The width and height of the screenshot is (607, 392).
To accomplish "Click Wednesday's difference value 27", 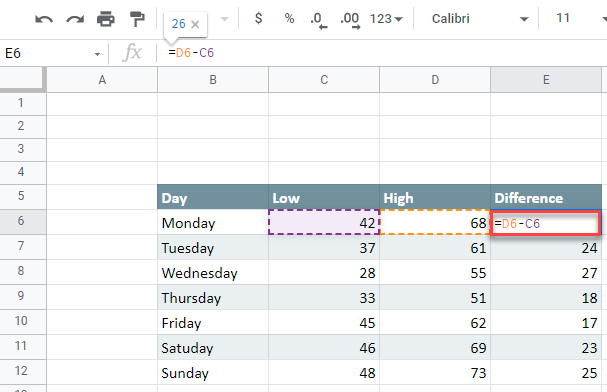I will pyautogui.click(x=546, y=272).
